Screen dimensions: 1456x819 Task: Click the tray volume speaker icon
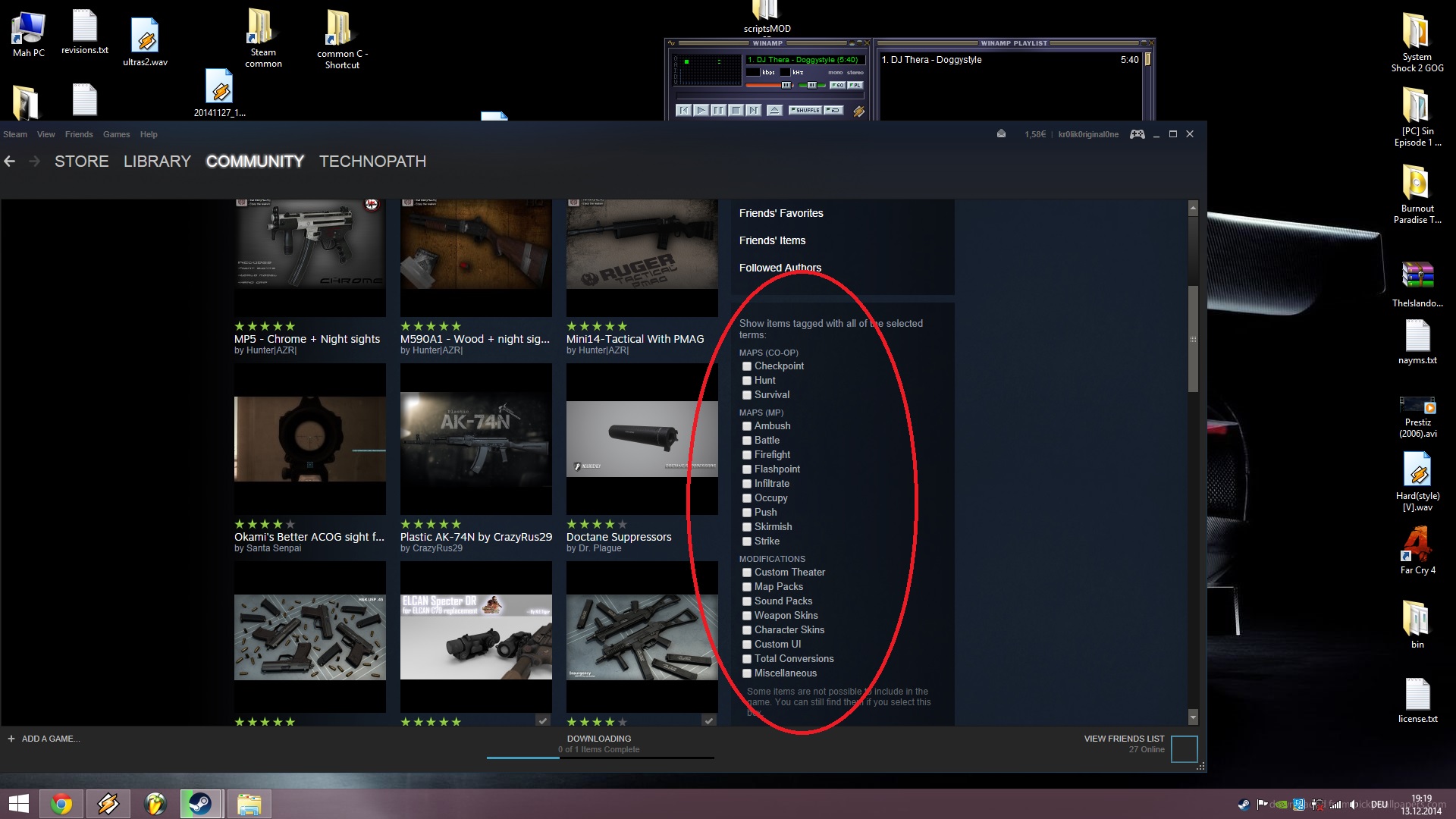pyautogui.click(x=1353, y=805)
